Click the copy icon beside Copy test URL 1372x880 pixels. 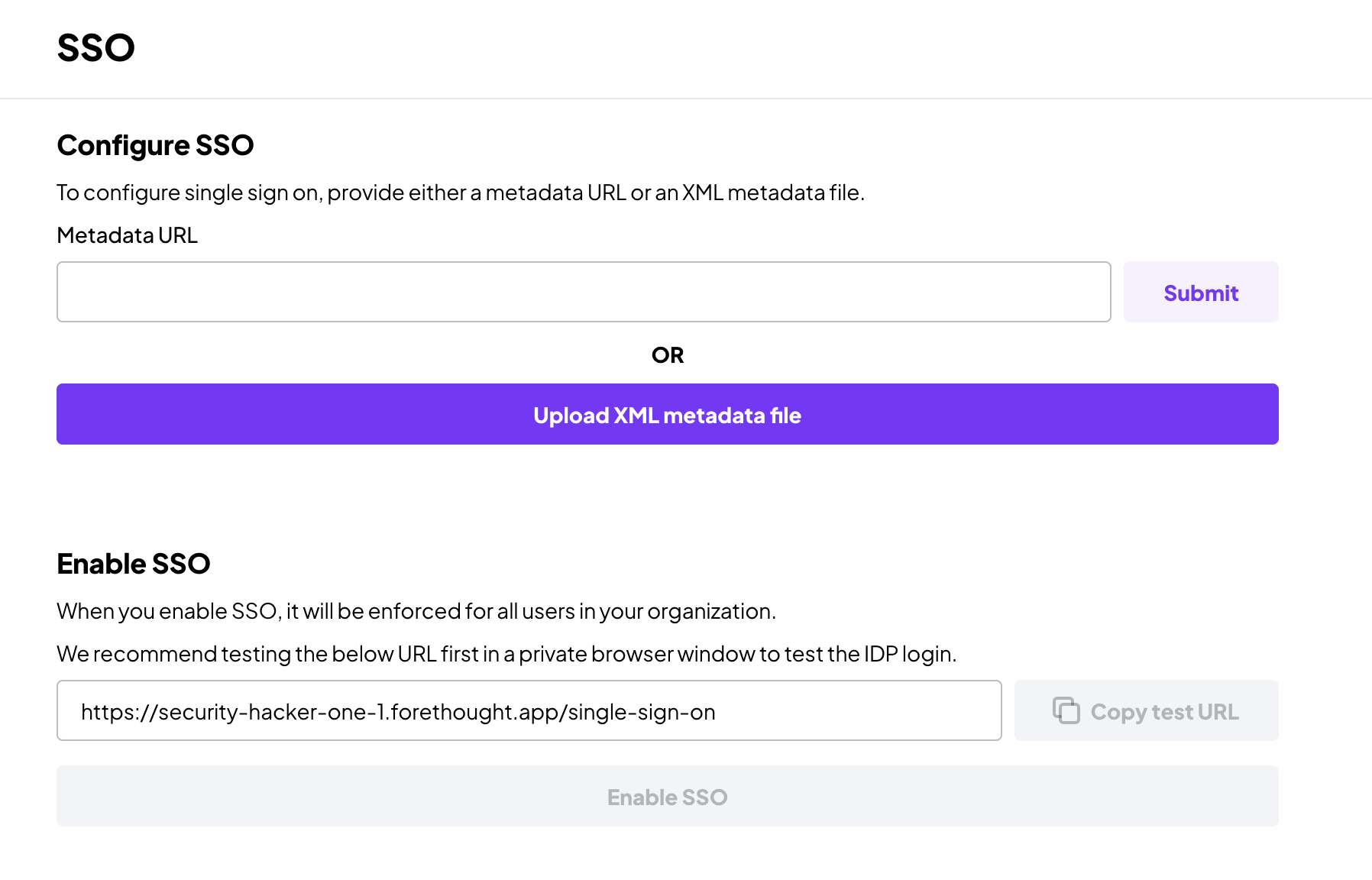(x=1066, y=710)
